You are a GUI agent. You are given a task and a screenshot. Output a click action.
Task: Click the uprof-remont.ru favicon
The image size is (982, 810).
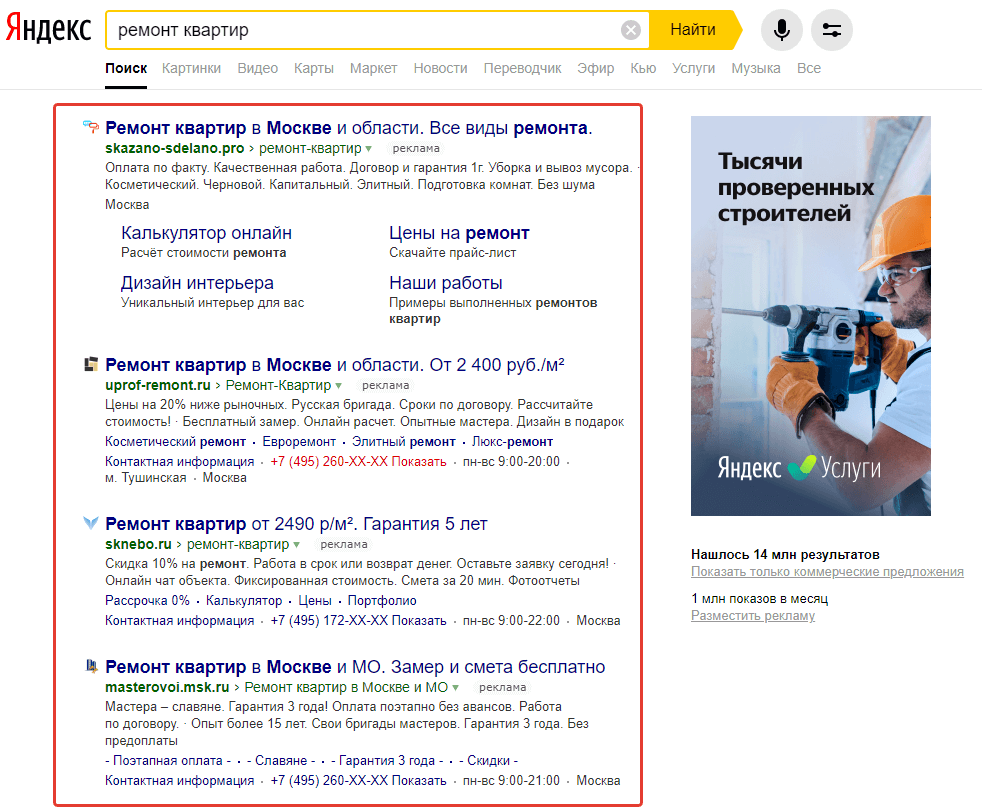(92, 365)
